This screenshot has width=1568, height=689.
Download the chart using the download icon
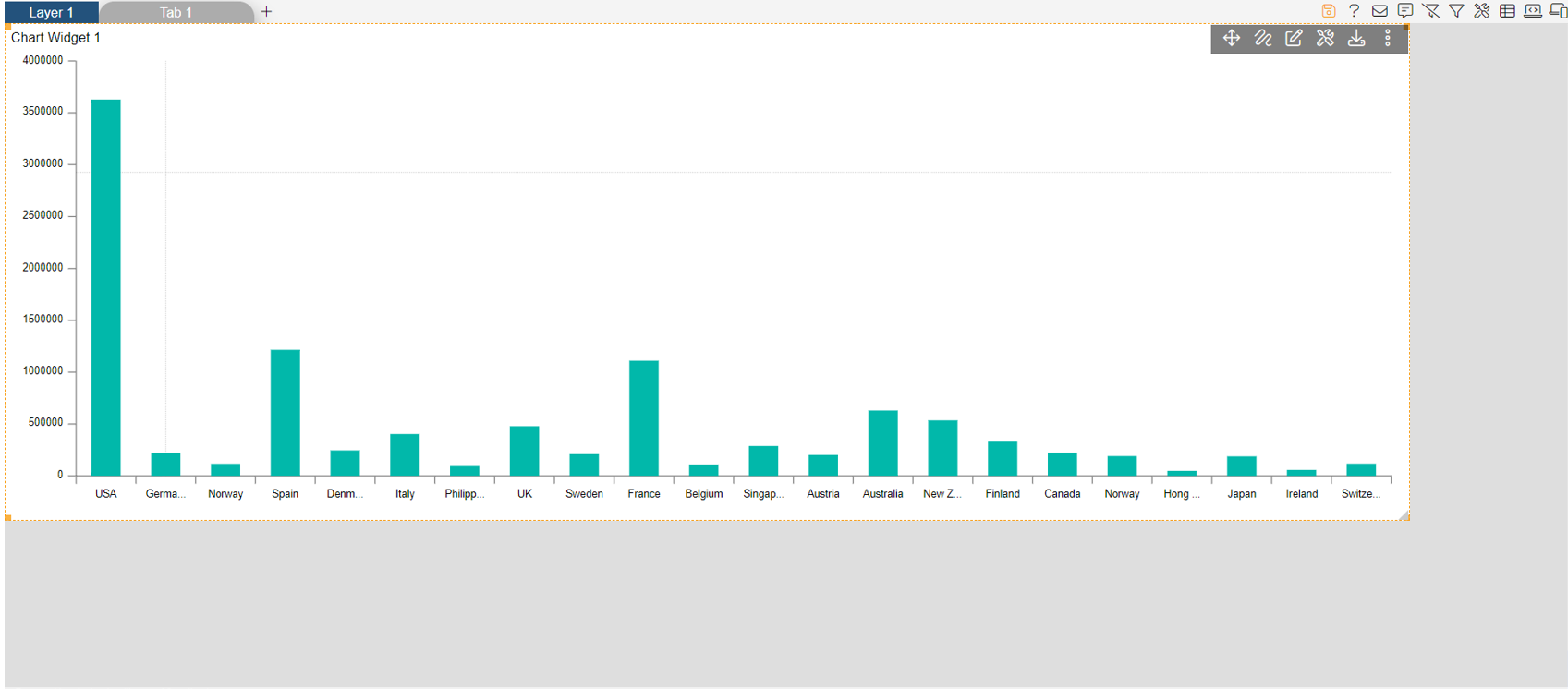pyautogui.click(x=1356, y=38)
